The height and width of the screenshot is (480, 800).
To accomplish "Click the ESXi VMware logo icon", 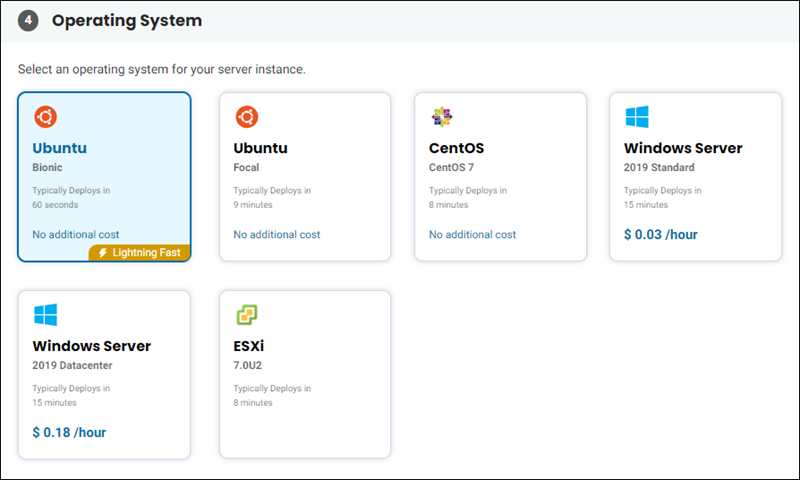I will pyautogui.click(x=247, y=315).
